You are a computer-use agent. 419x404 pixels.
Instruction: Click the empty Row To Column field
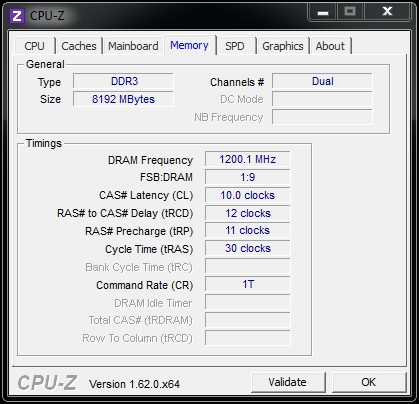pos(248,338)
